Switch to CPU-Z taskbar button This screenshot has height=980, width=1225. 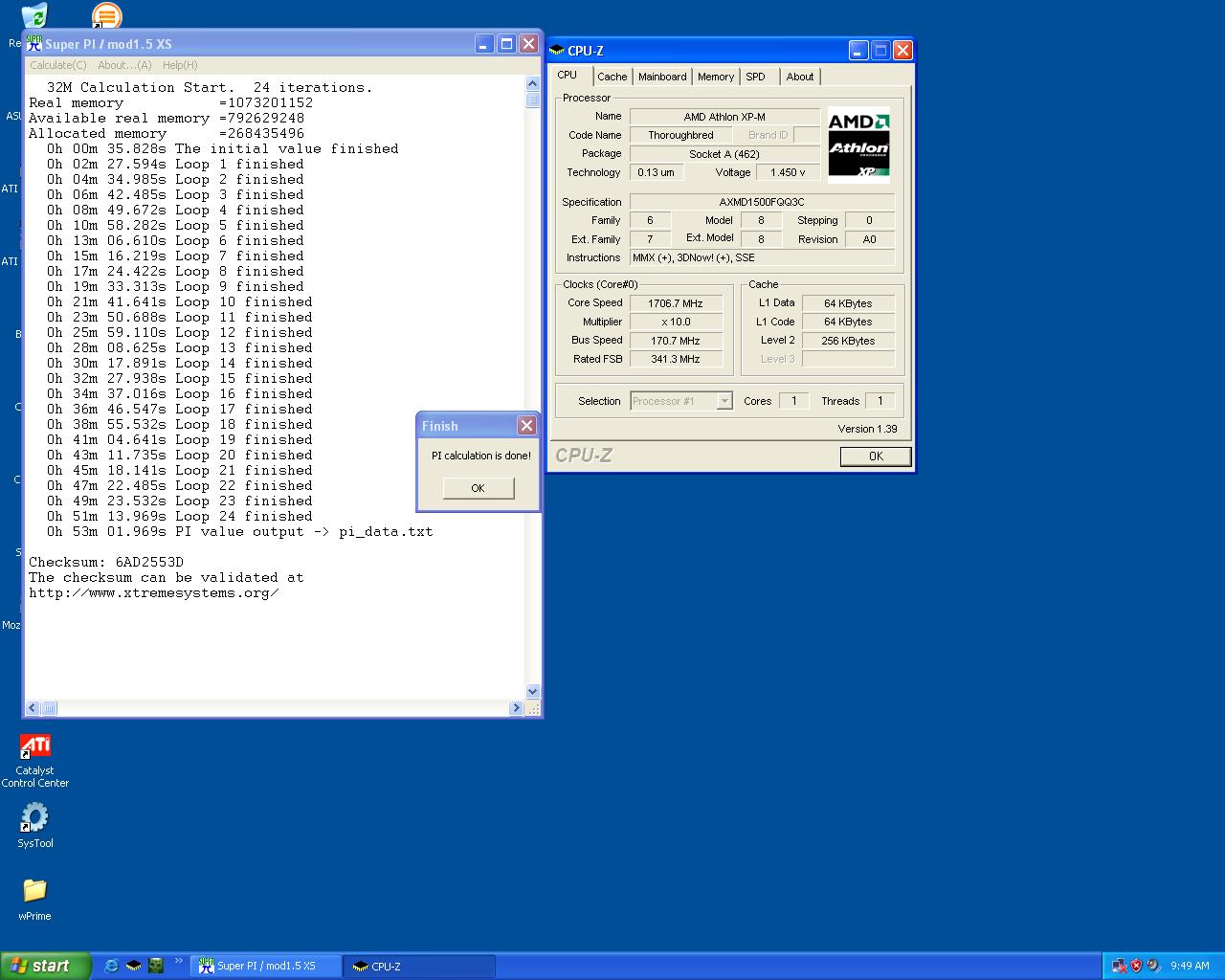pos(420,967)
